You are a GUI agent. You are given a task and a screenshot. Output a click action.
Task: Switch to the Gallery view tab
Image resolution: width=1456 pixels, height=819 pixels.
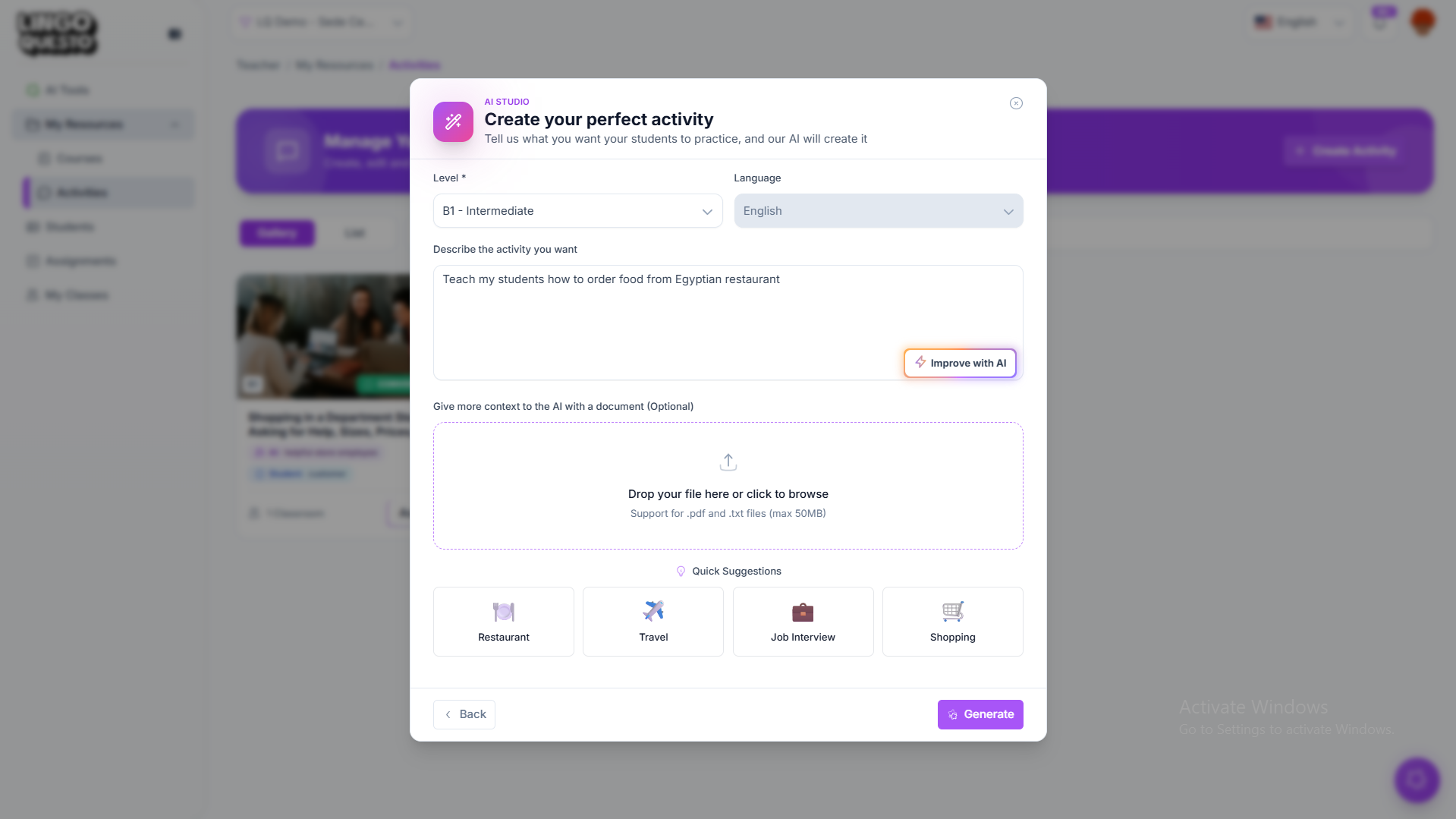click(277, 233)
